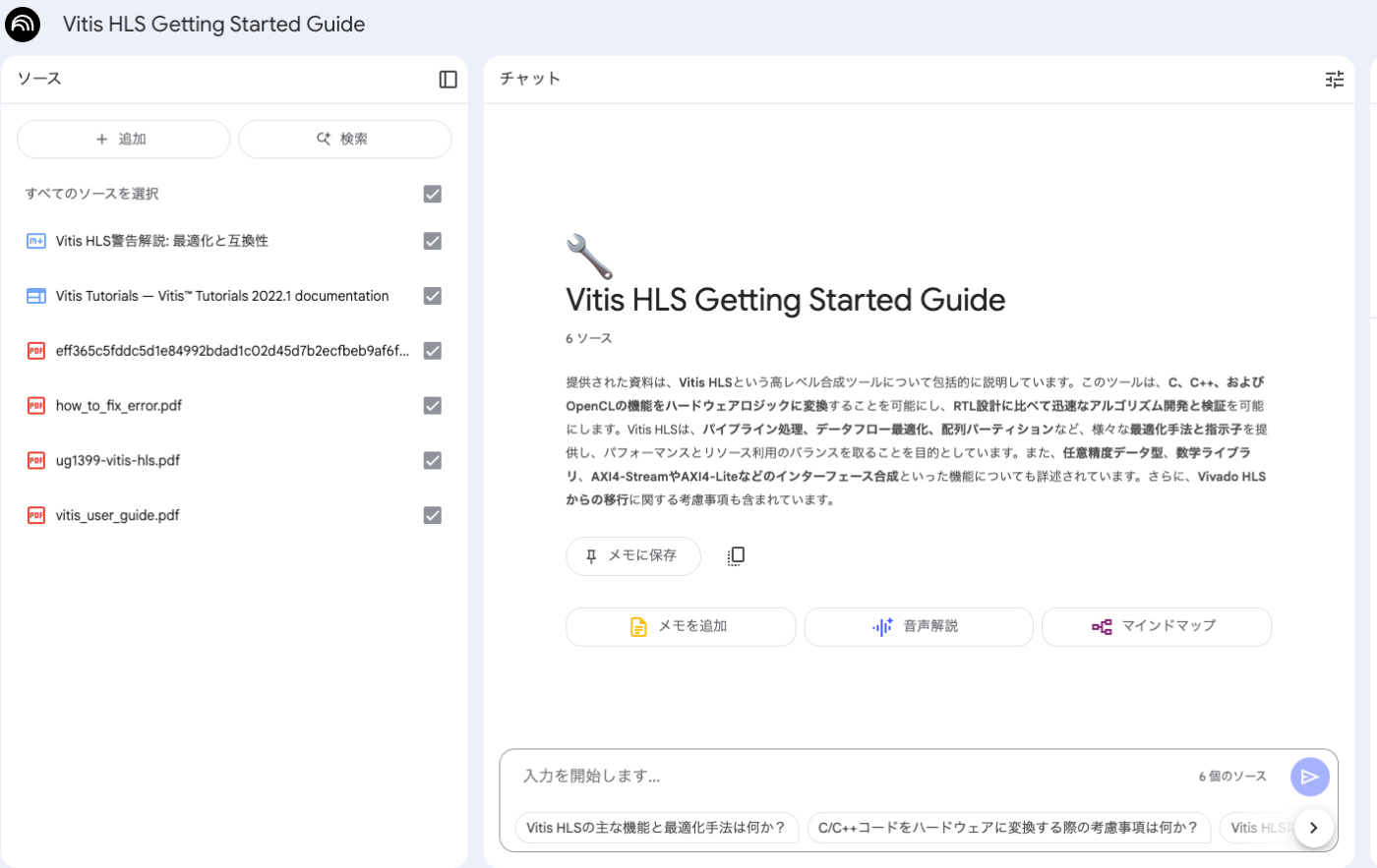Click the チャット panel header
This screenshot has height=868, width=1377.
pos(530,79)
